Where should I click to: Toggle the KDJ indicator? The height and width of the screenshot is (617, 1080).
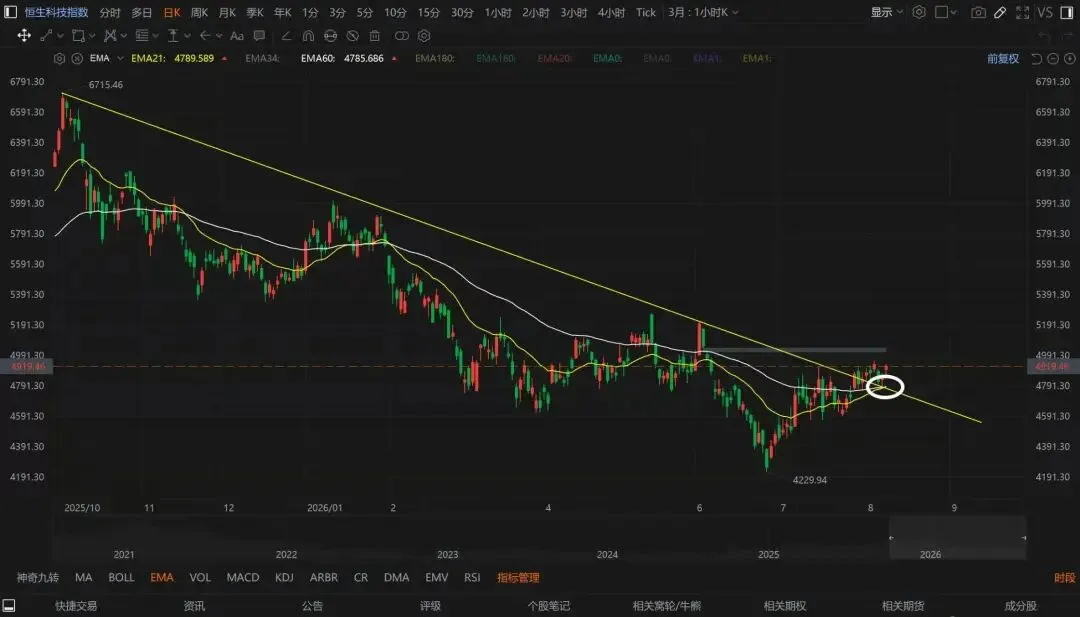[x=284, y=578]
